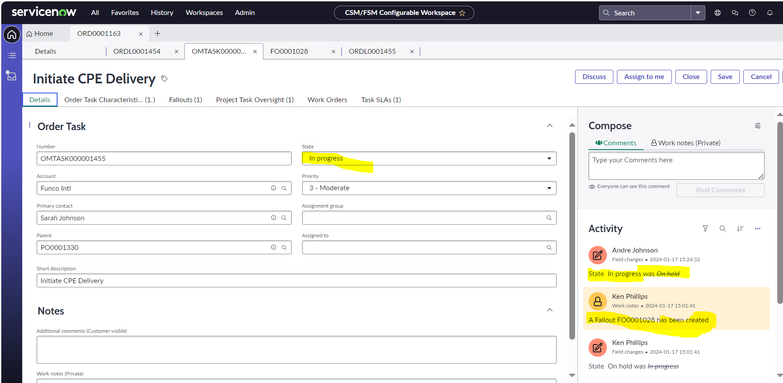Close the ORDL0001455 sub-tab
783x383 pixels.
pos(412,51)
